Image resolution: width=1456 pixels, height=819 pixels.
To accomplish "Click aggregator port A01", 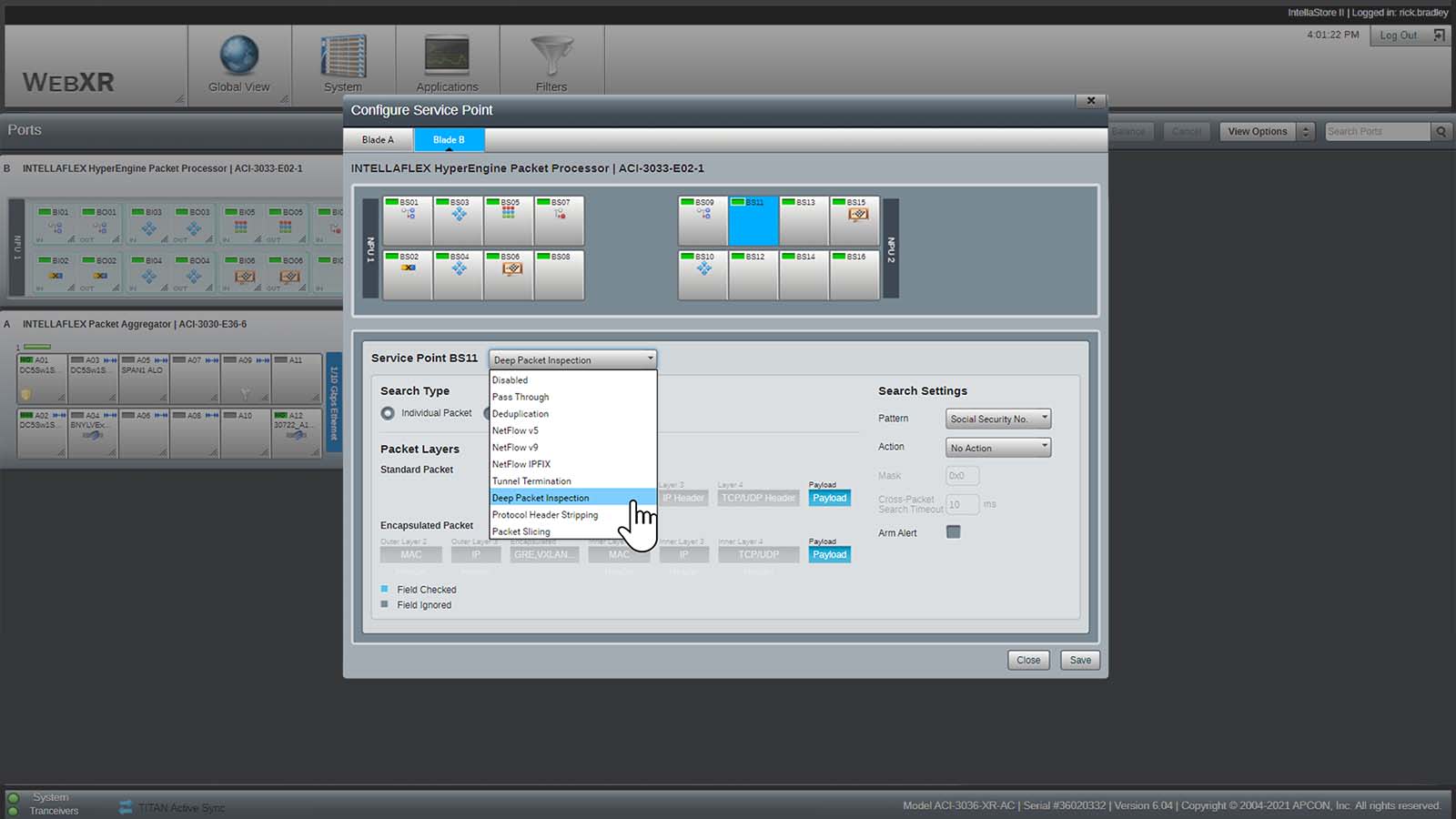I will (x=42, y=379).
